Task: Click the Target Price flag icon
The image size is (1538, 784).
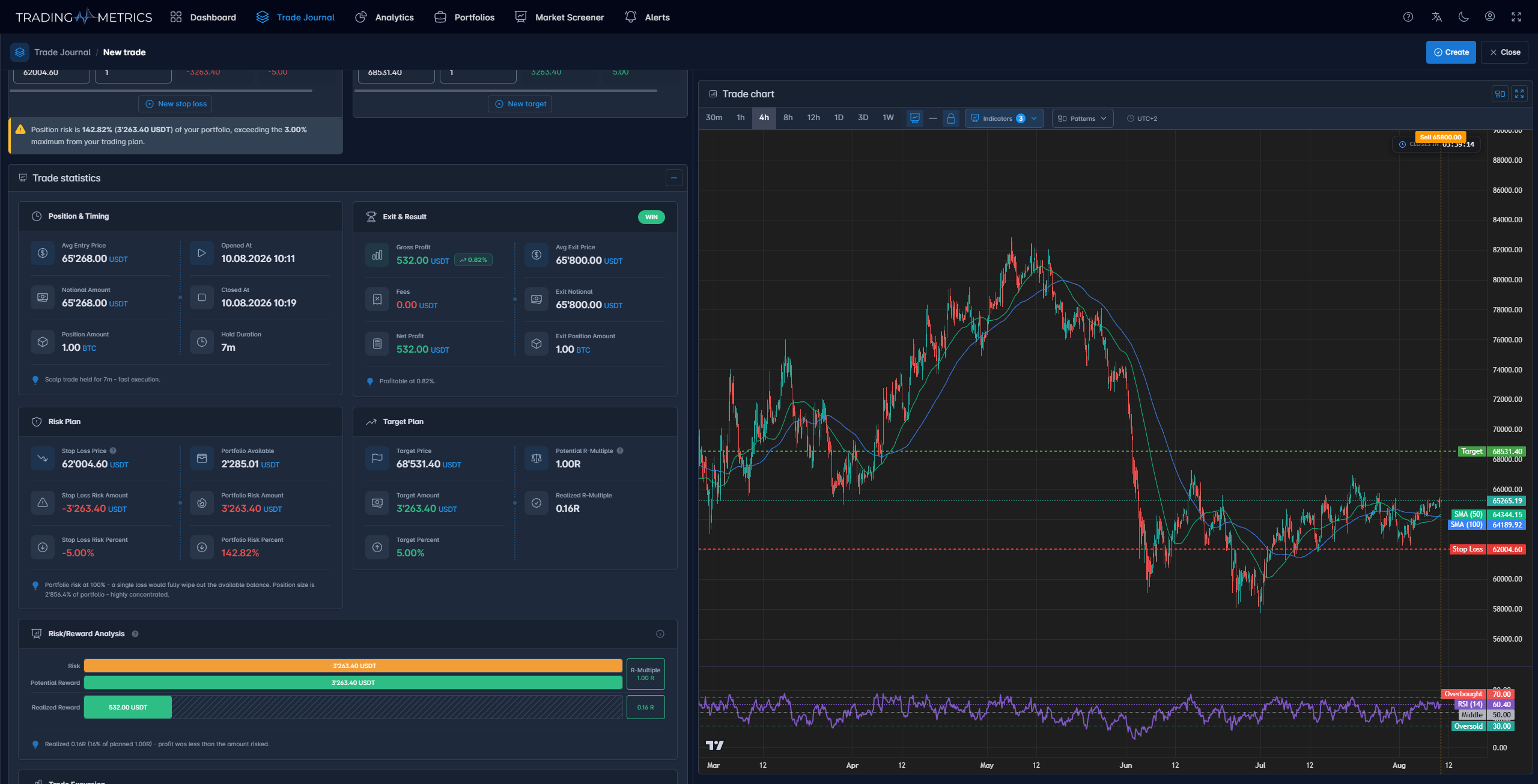Action: (x=377, y=458)
